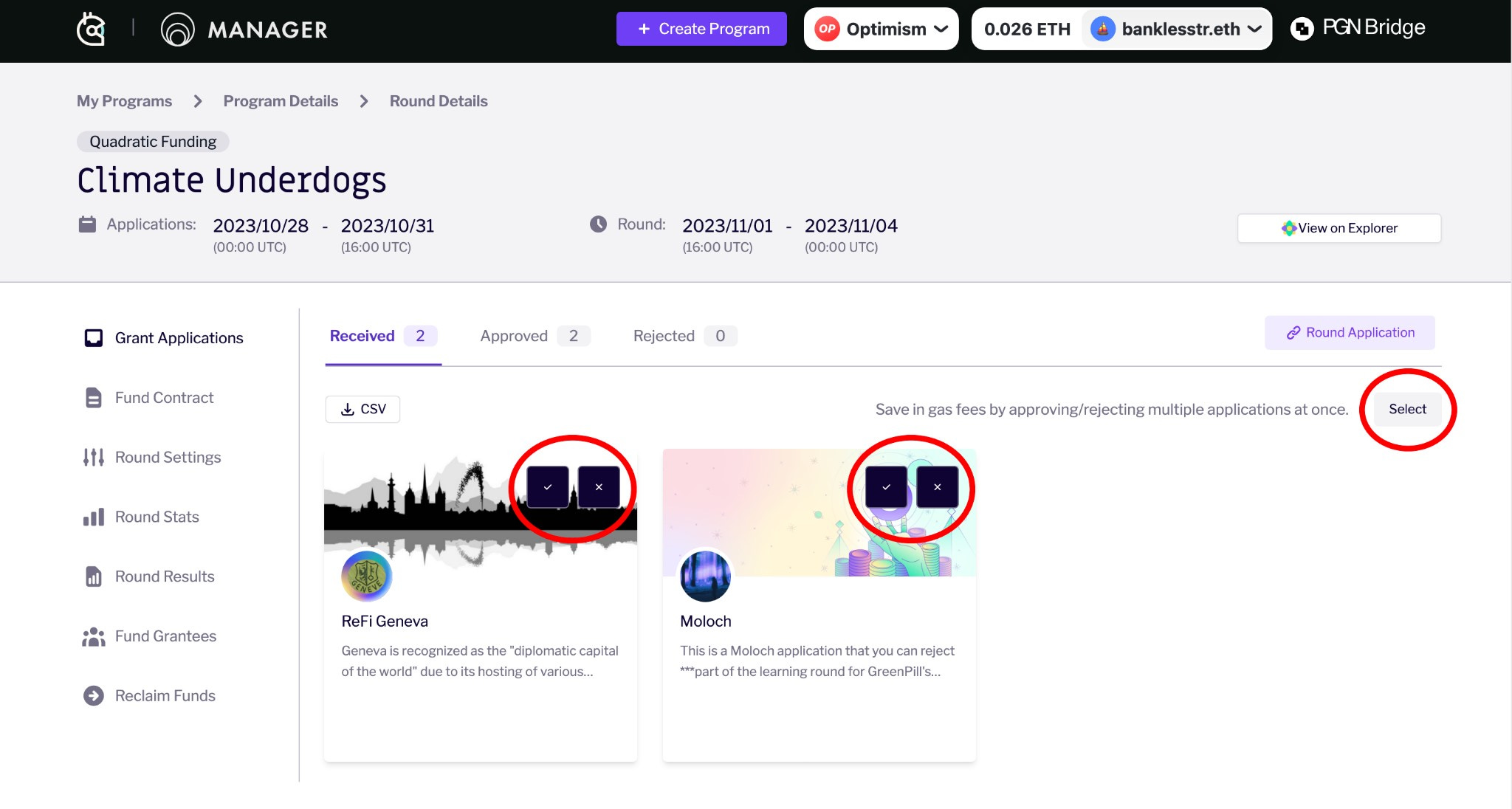This screenshot has width=1512, height=809.
Task: Click the plus icon in Create Program
Action: click(x=644, y=29)
